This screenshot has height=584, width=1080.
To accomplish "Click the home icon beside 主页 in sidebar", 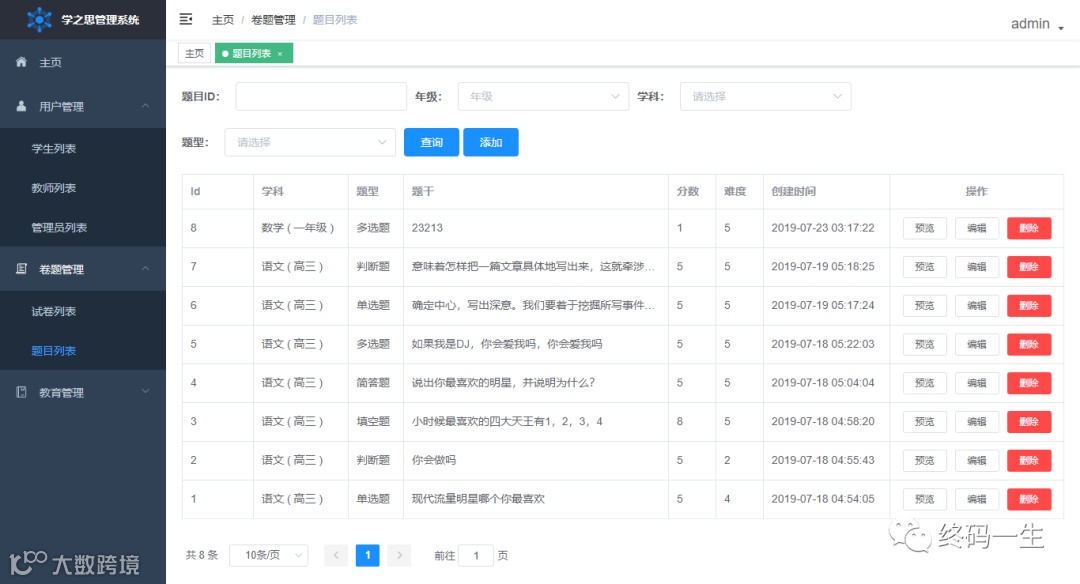I will (21, 62).
